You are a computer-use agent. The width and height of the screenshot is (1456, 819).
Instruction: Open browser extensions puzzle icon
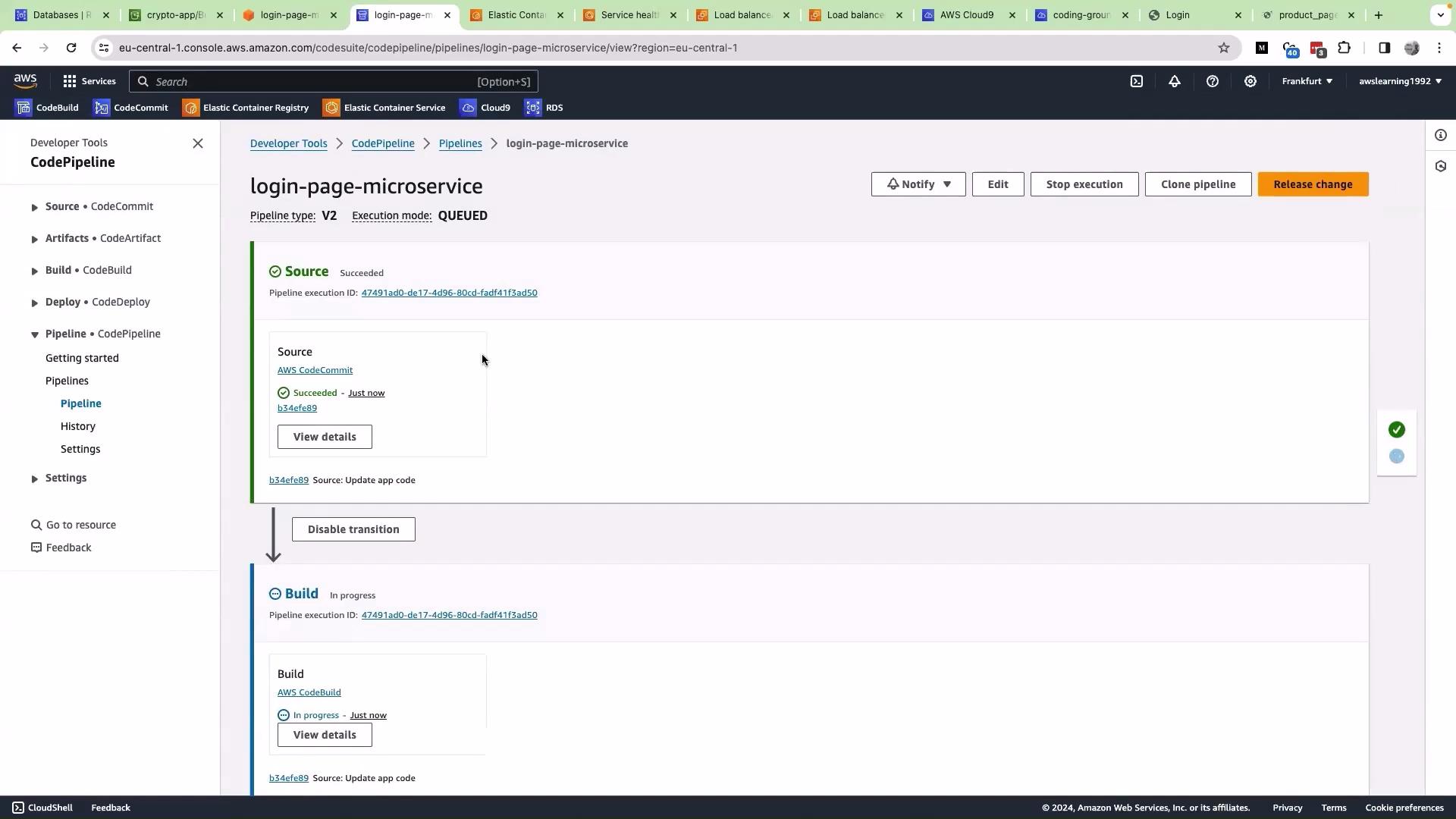click(1345, 48)
